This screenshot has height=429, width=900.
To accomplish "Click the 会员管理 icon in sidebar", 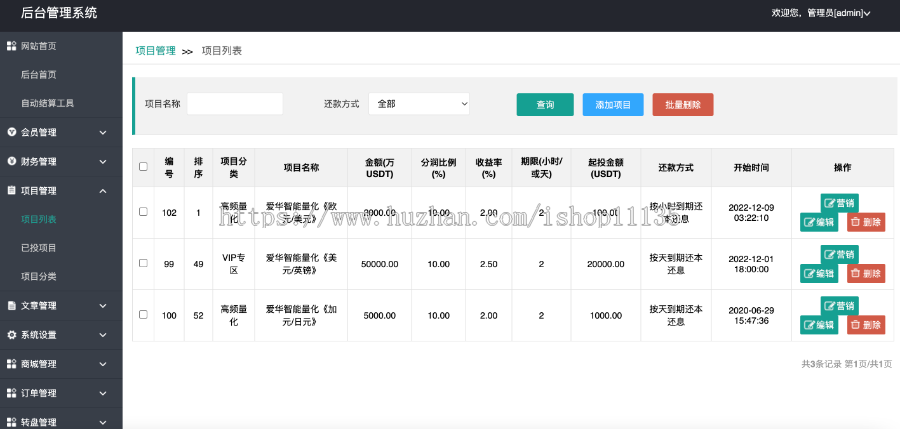I will (11, 132).
